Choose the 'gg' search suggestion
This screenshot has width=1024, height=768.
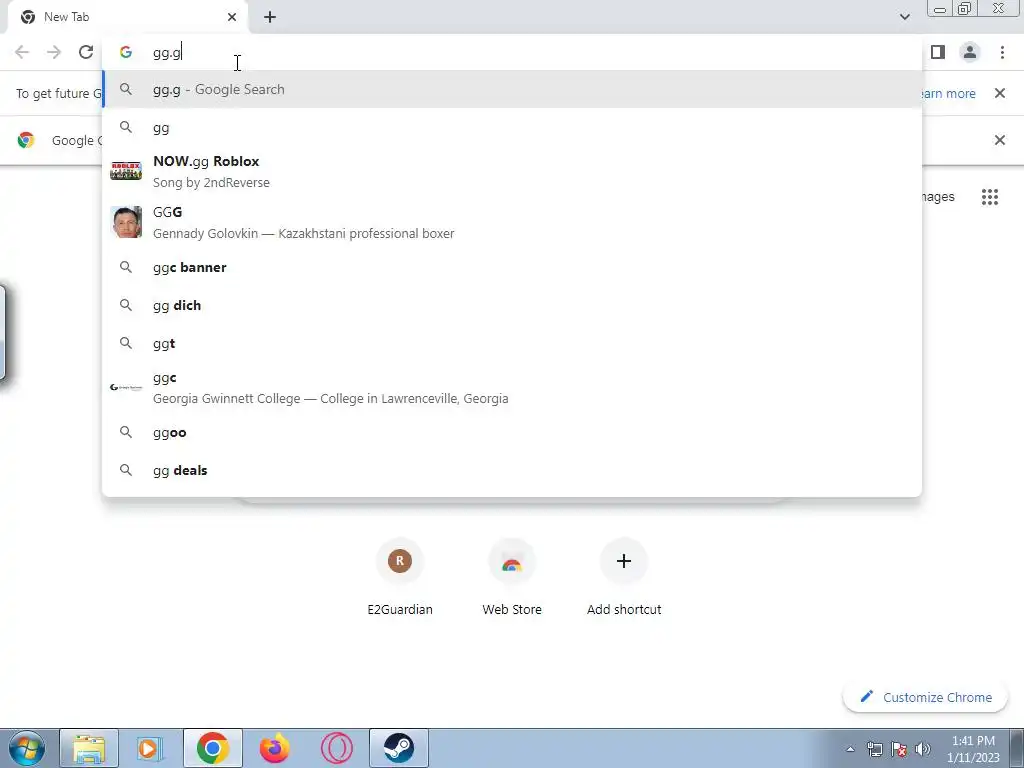tap(513, 127)
